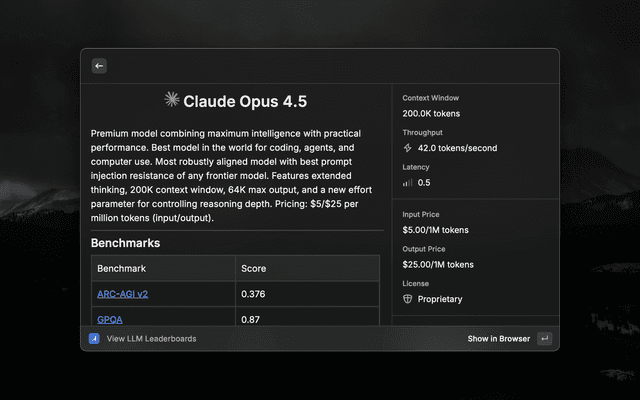Select the Benchmark column header
The height and width of the screenshot is (400, 640).
(121, 269)
